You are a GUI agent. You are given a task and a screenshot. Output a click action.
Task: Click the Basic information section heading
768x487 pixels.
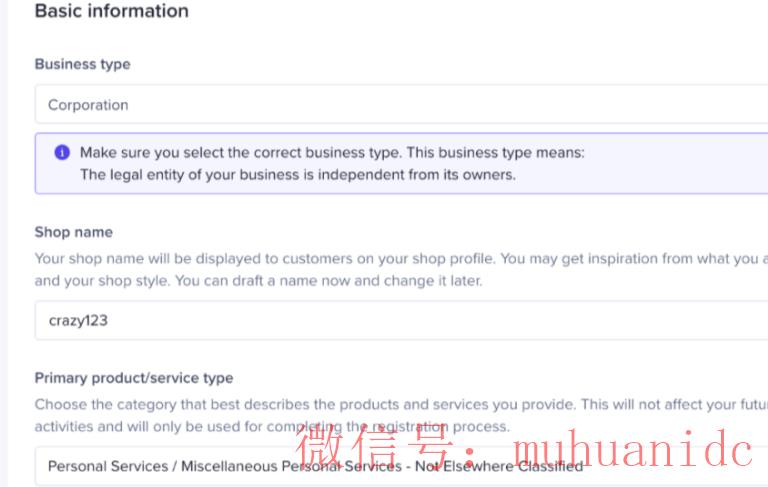tap(111, 12)
